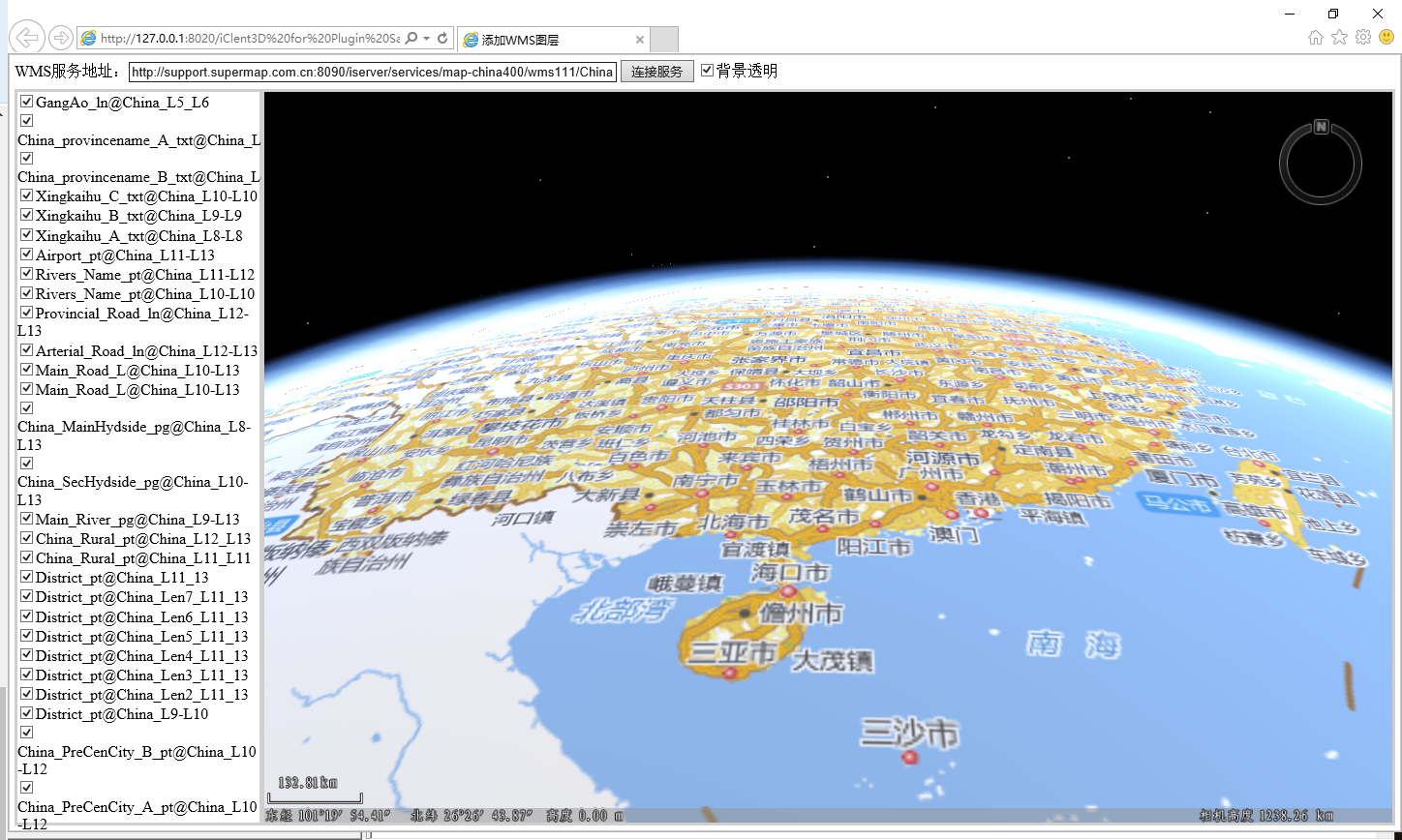Toggle District_pt@China_Len2_L11_13 checkbox
This screenshot has width=1402, height=840.
(x=27, y=694)
